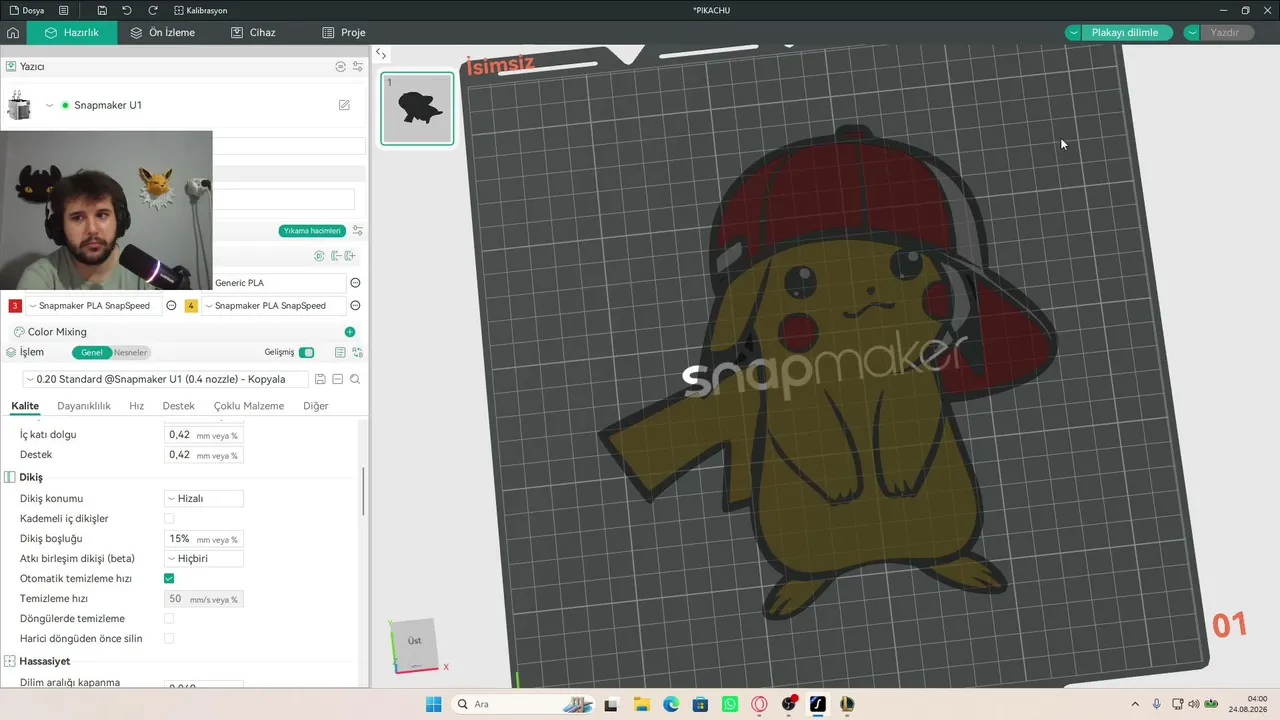This screenshot has width=1280, height=720.
Task: Open the Kalibrasyon calibration menu
Action: (200, 10)
